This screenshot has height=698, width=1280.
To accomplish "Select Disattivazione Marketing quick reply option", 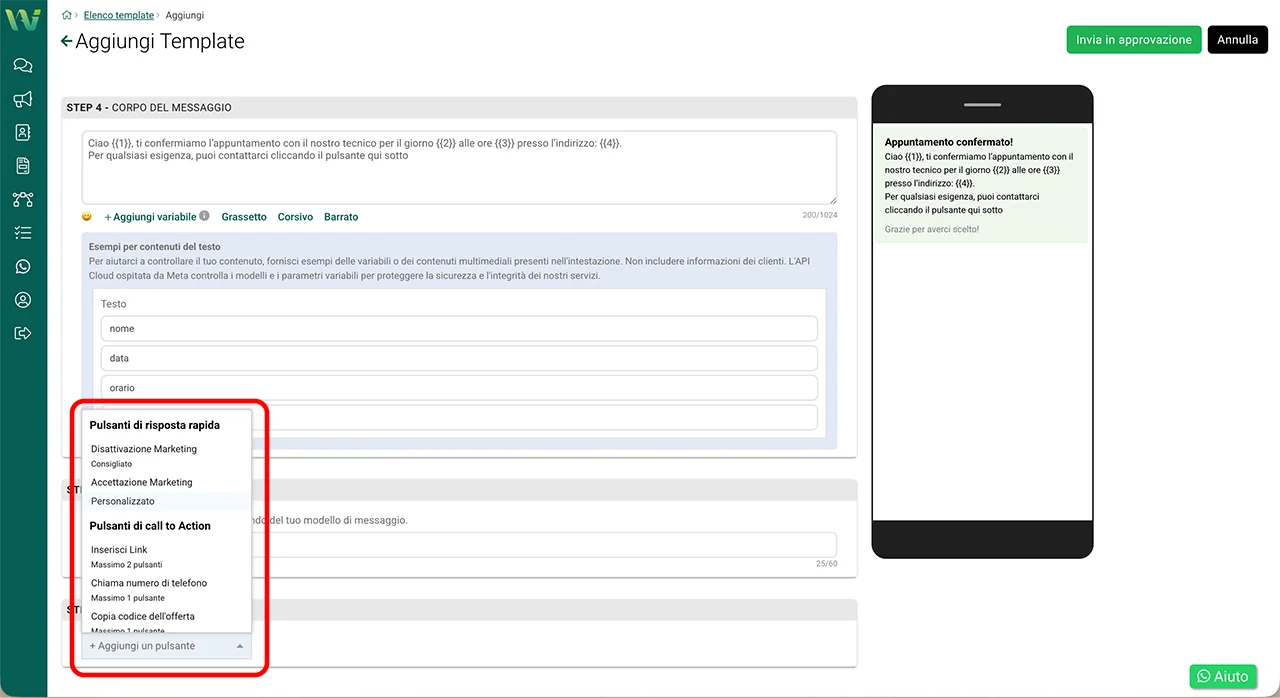I will pos(144,449).
